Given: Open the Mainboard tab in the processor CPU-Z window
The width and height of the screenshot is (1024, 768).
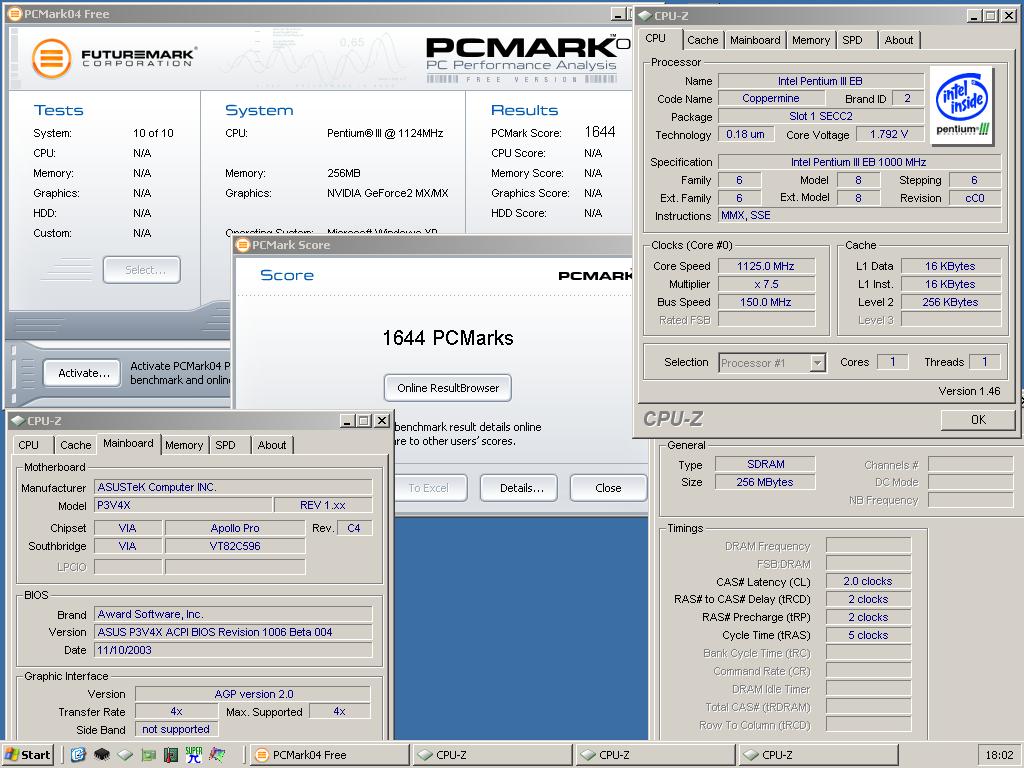Looking at the screenshot, I should [755, 40].
